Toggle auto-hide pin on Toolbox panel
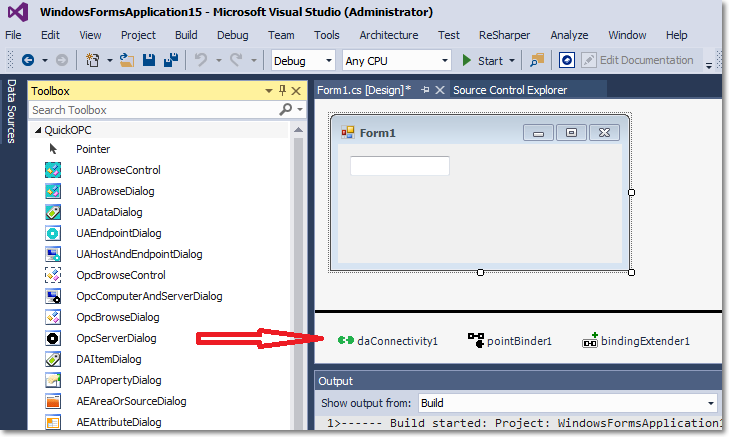 click(x=281, y=91)
